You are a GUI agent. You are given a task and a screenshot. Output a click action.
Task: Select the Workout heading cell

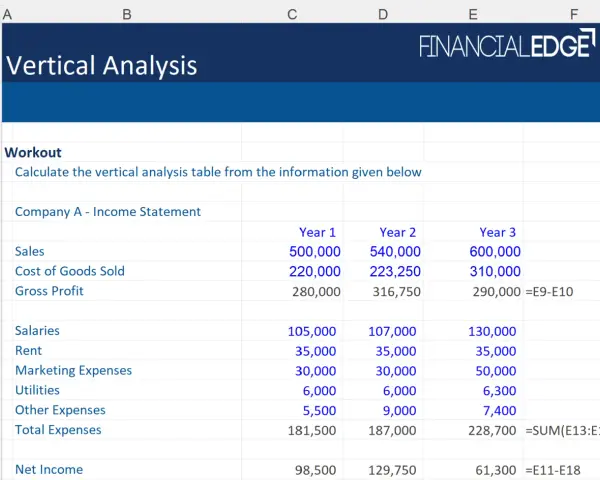click(33, 152)
